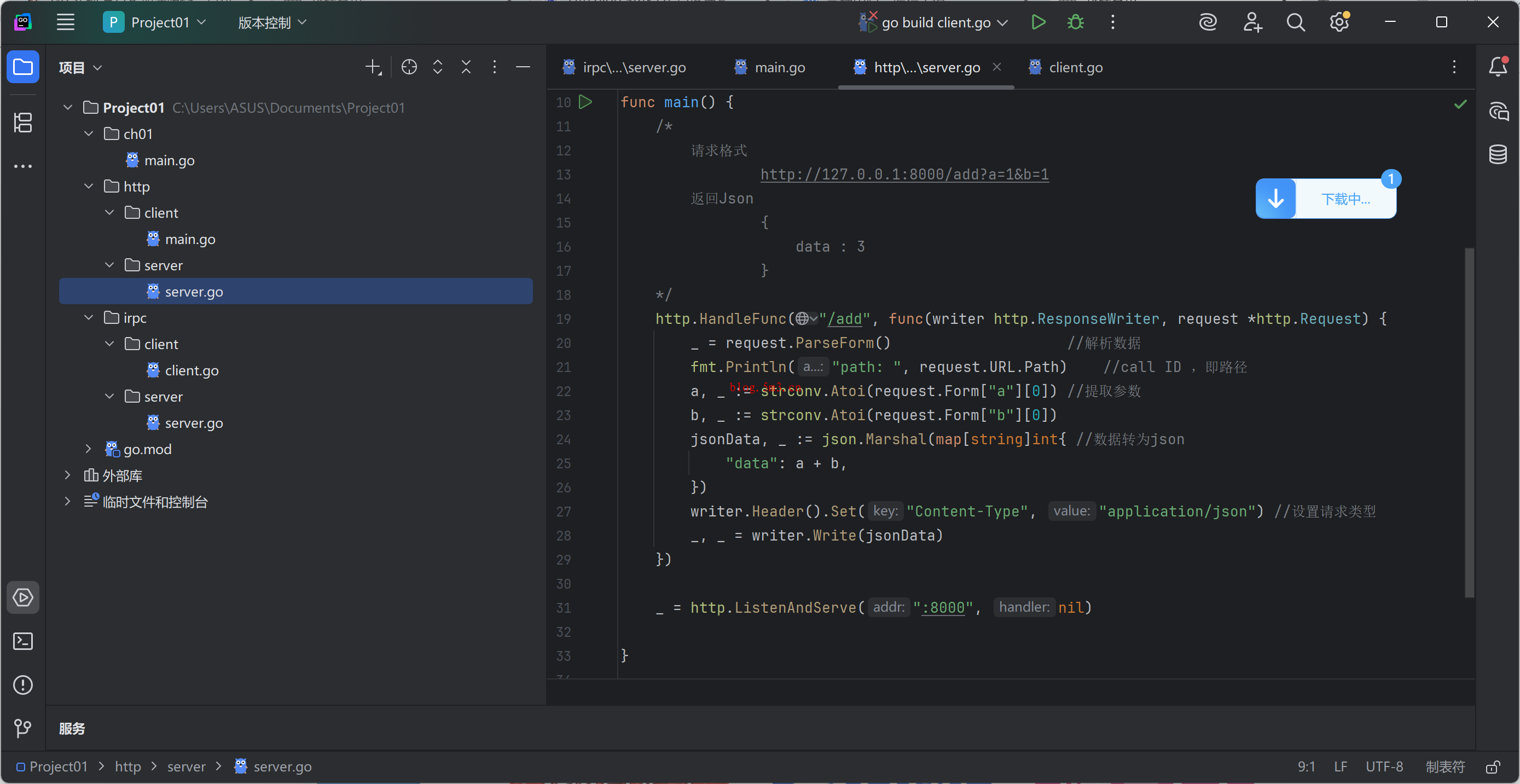Switch to the client.go editor tab
Viewport: 1520px width, 784px height.
[1066, 67]
